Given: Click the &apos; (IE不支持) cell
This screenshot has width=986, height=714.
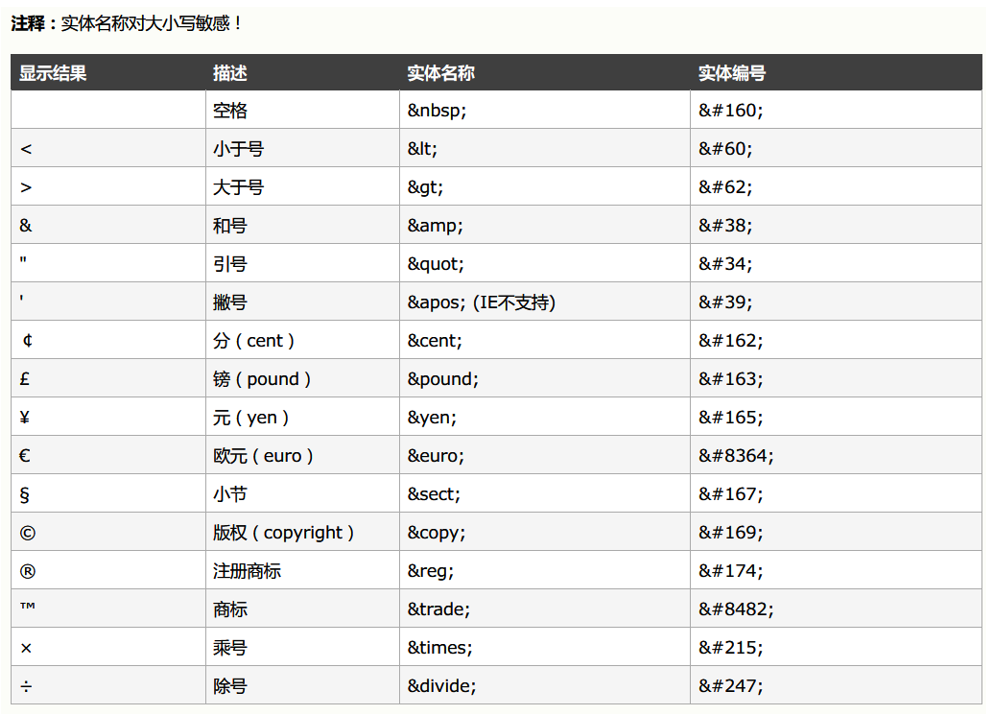Looking at the screenshot, I should click(x=545, y=302).
